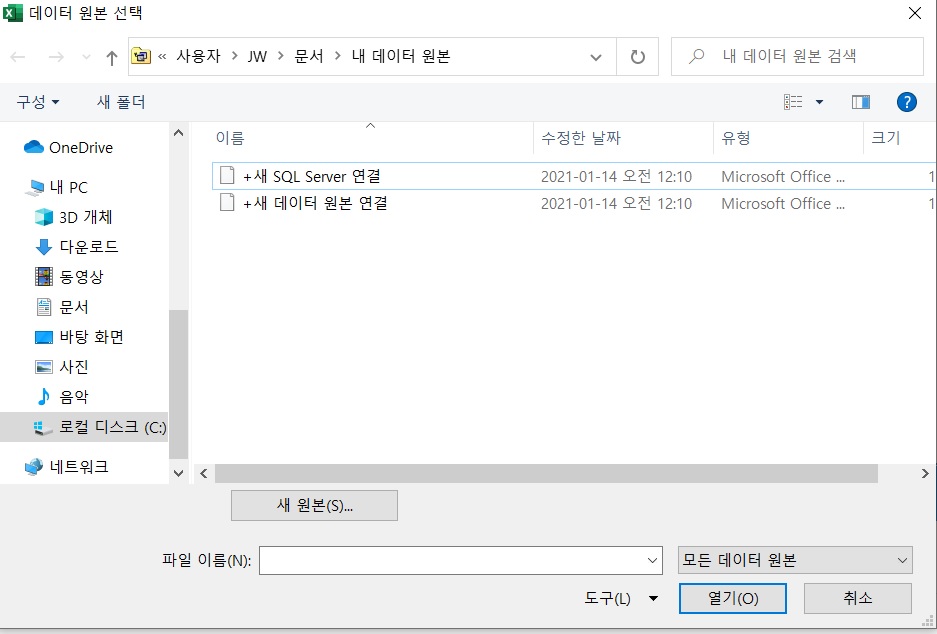Click the horizontal scrollbar in the file list

click(x=545, y=473)
